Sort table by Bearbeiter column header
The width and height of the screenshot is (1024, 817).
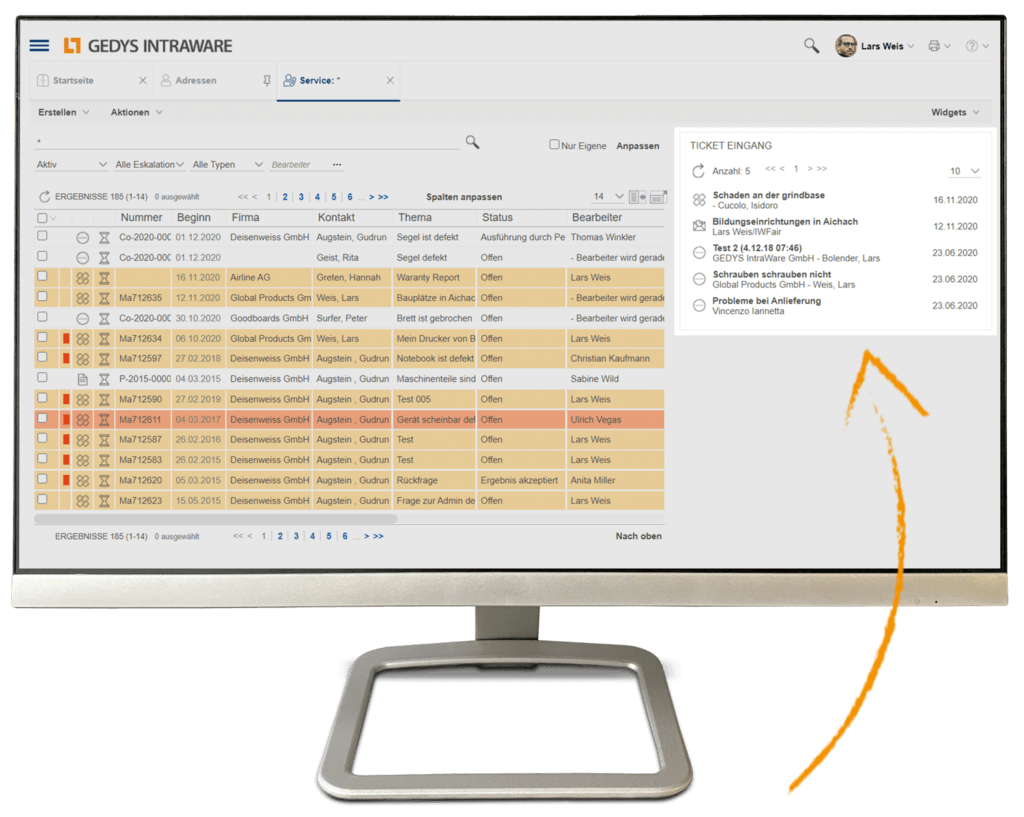click(x=597, y=217)
